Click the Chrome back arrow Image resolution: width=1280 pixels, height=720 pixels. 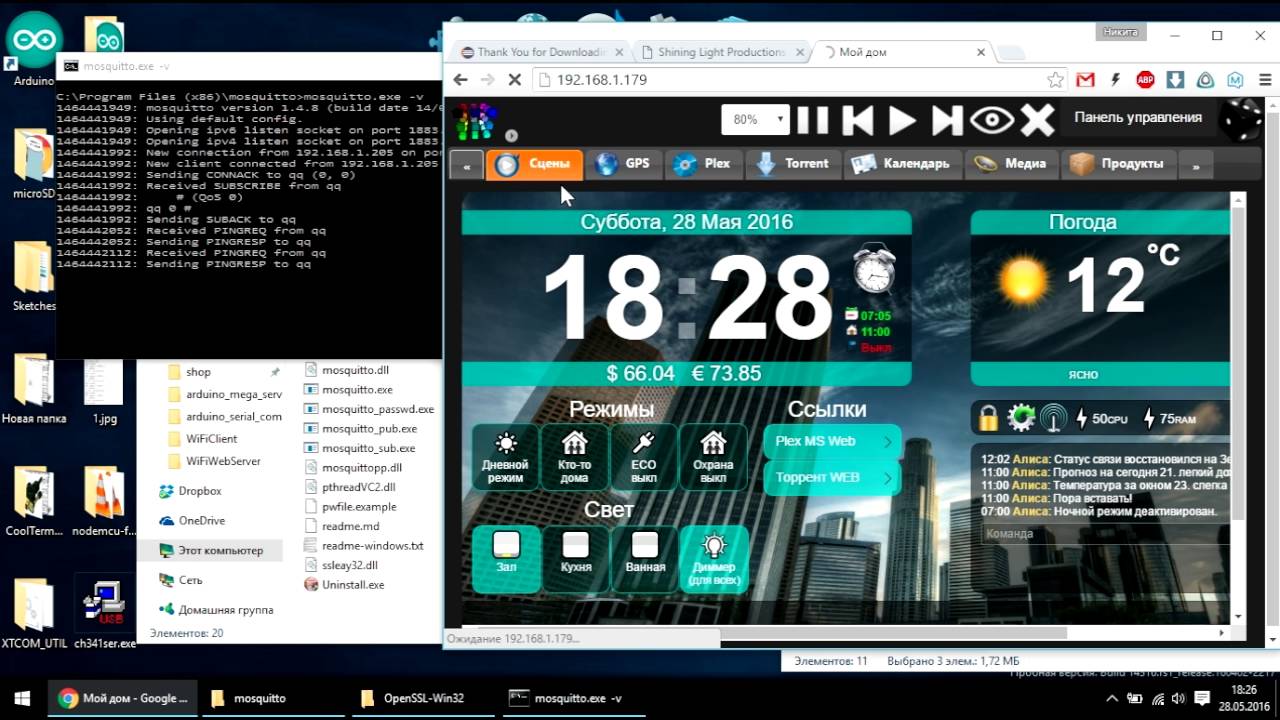point(460,80)
